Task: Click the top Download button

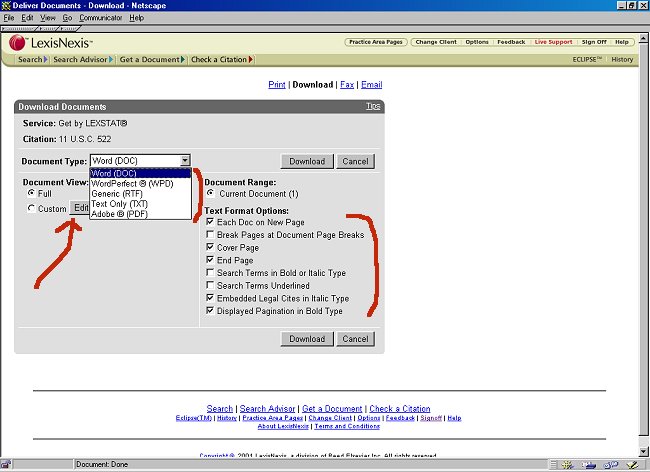Action: [x=307, y=161]
